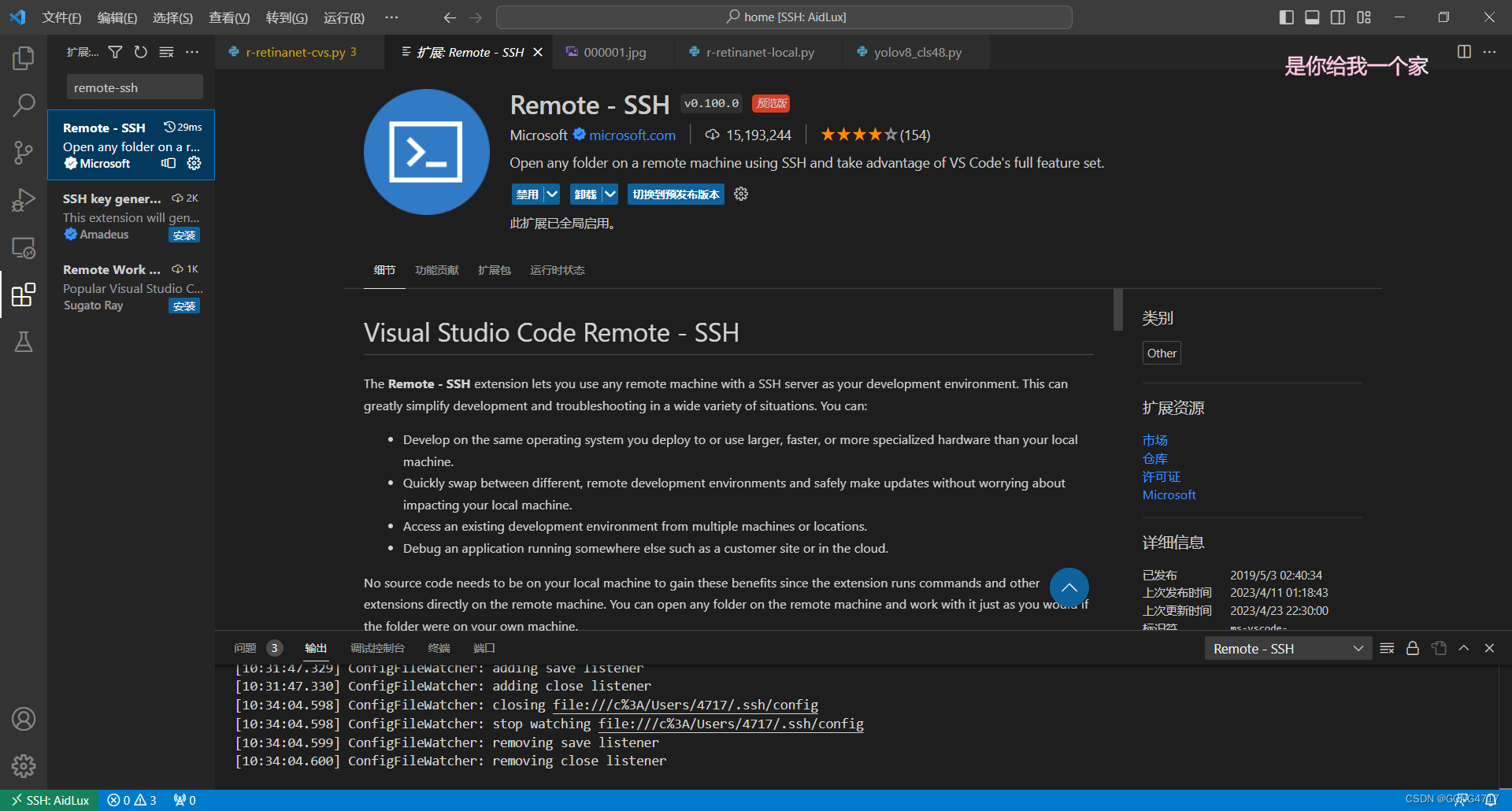Open the 编辑 menu
This screenshot has width=1512, height=811.
(117, 17)
